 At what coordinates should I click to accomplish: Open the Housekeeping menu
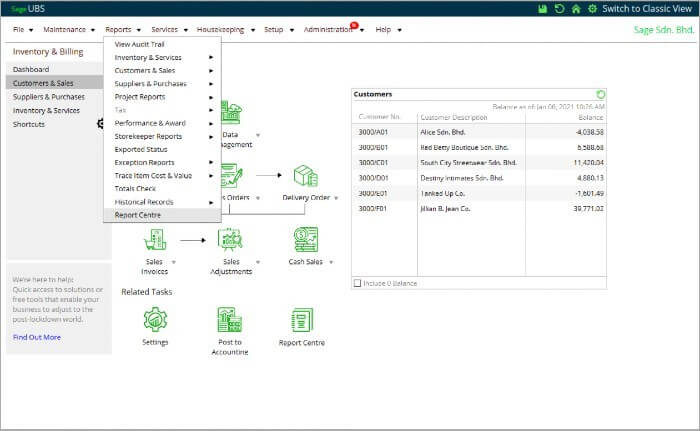click(221, 30)
